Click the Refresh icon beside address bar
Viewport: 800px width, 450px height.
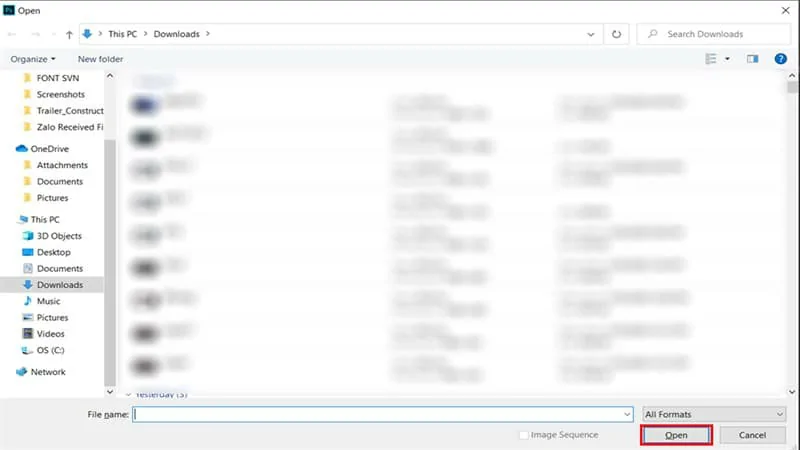click(x=616, y=34)
